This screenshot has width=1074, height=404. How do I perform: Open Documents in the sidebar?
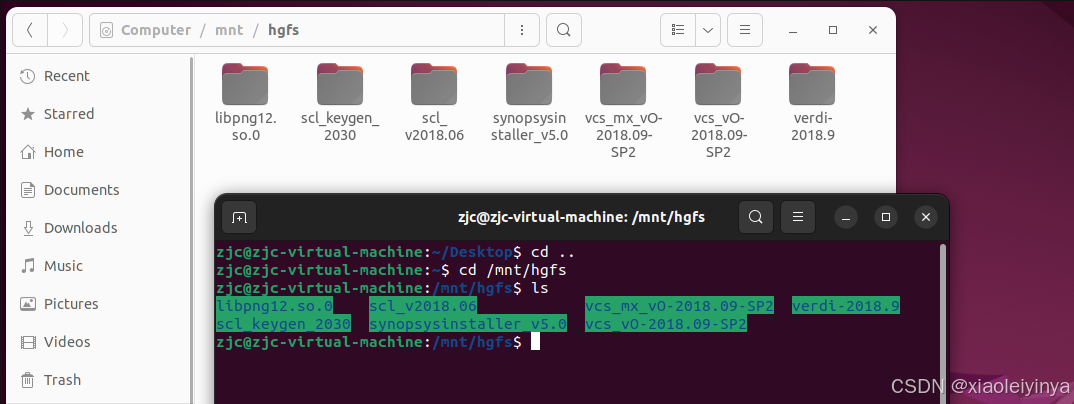click(99, 190)
